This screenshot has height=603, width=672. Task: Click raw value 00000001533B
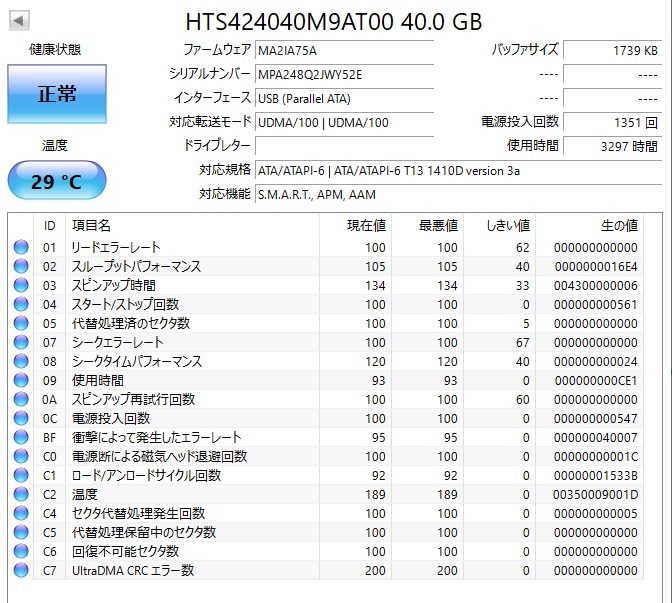(x=596, y=476)
